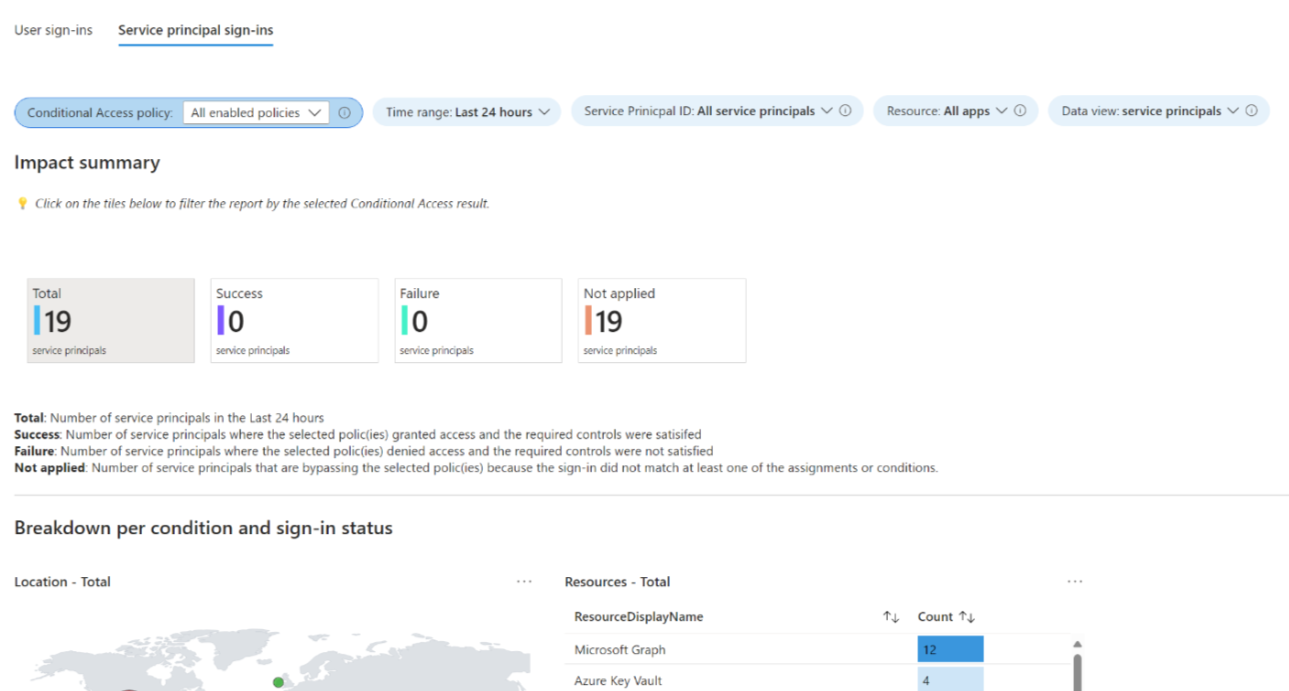Click the info icon beside the Resource filter

1020,110
